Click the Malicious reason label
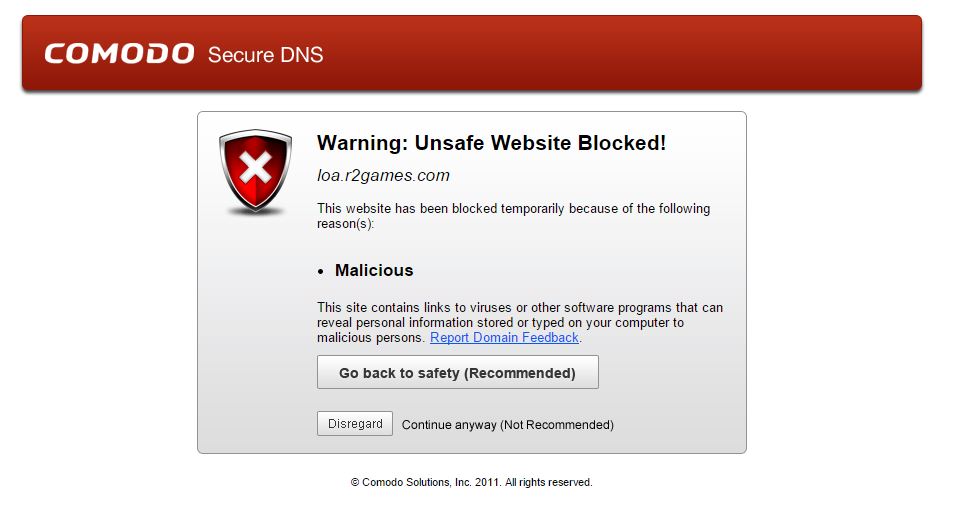Image resolution: width=958 pixels, height=516 pixels. 374,270
